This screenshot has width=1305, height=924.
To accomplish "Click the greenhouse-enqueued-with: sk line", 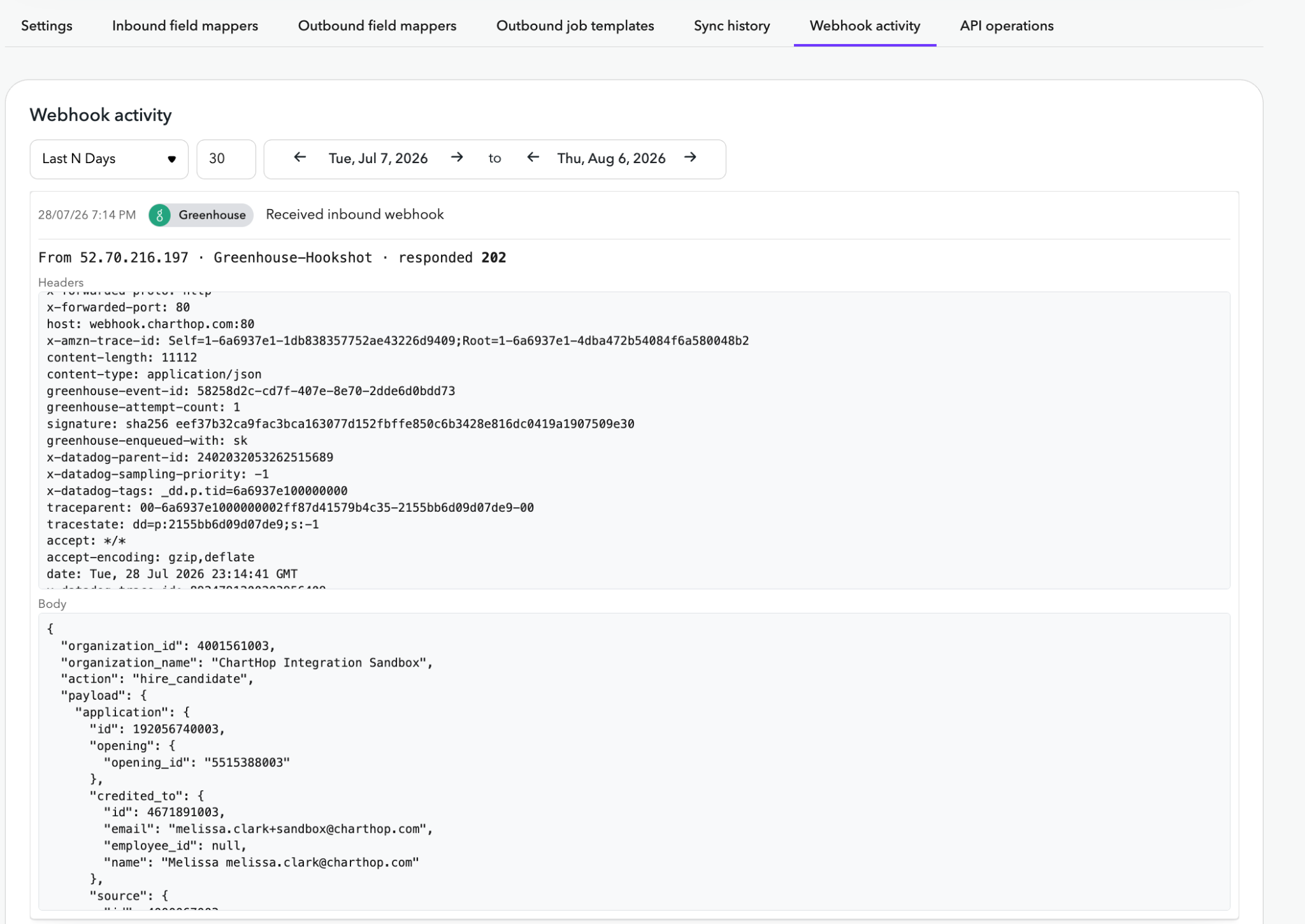I will 147,440.
